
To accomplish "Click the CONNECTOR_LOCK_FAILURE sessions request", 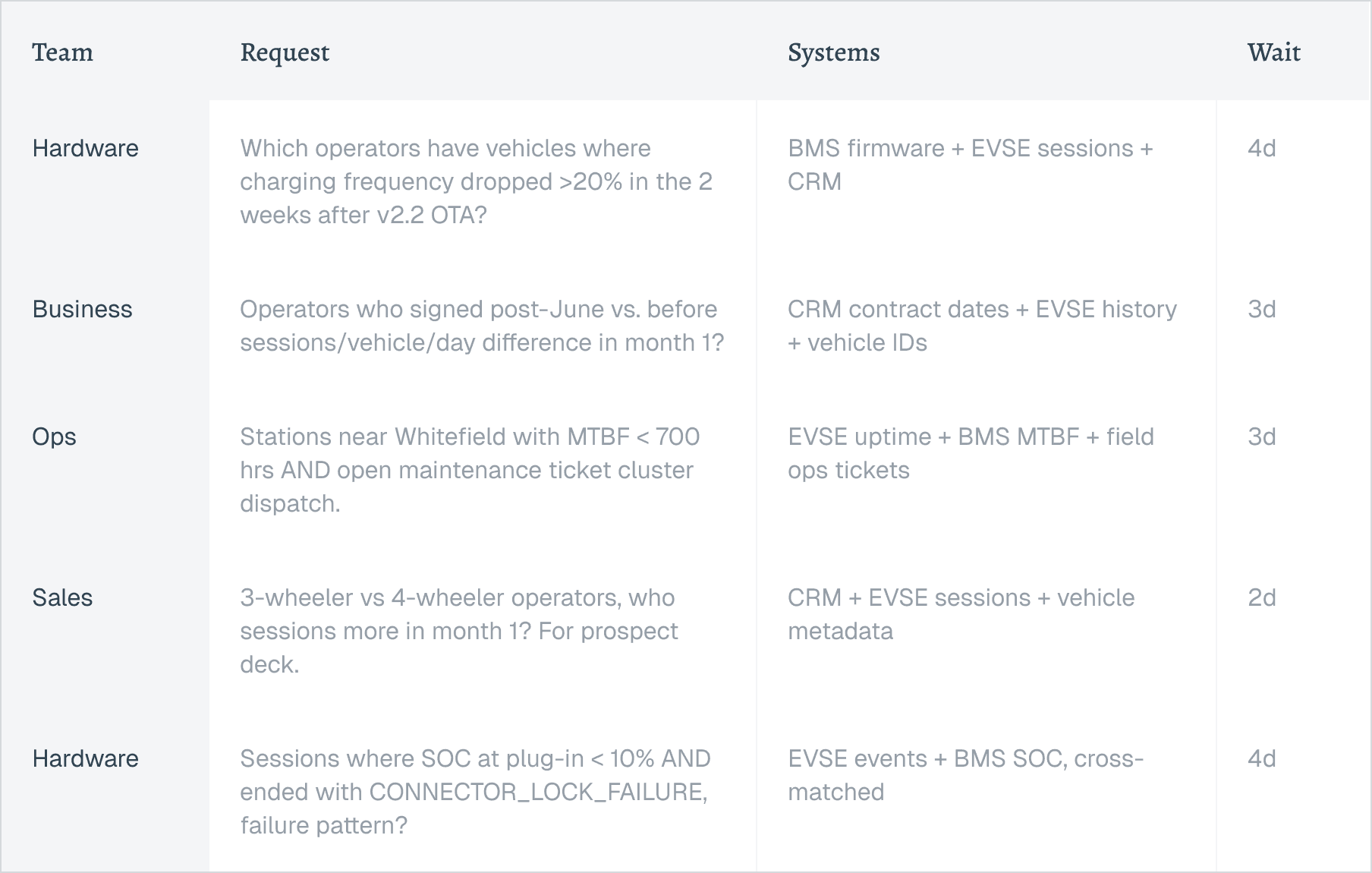I will pos(475,792).
